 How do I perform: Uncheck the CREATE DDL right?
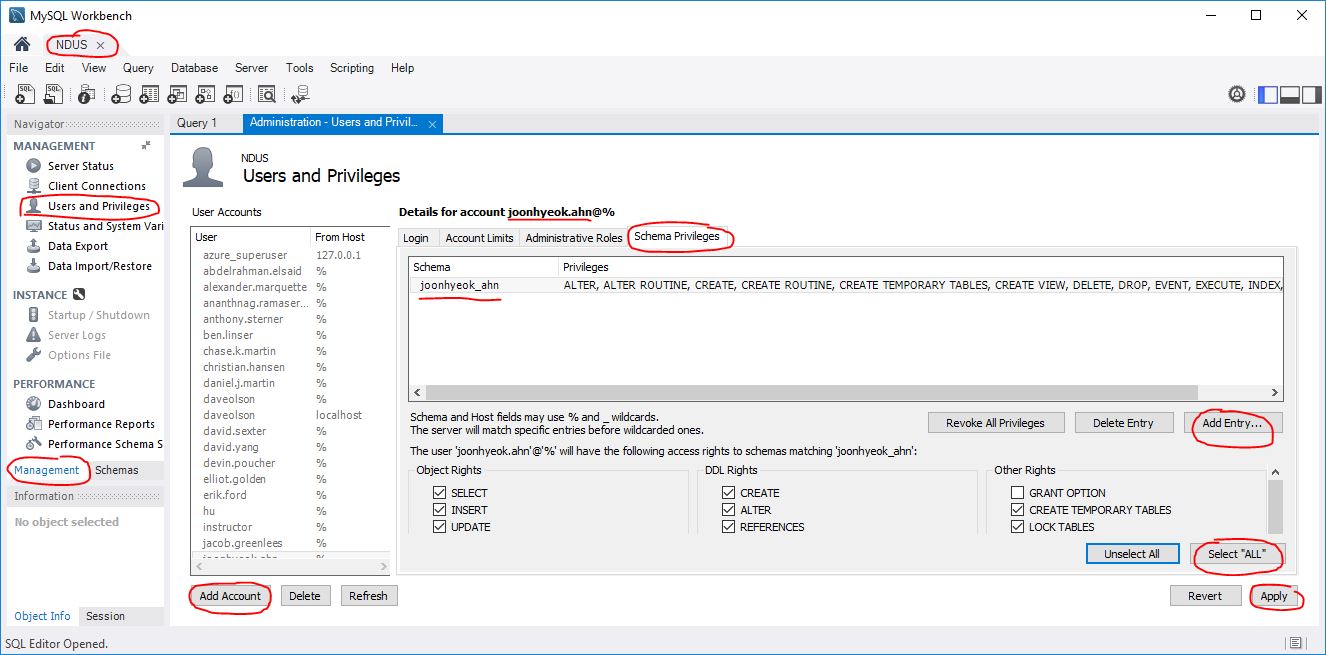pyautogui.click(x=728, y=493)
